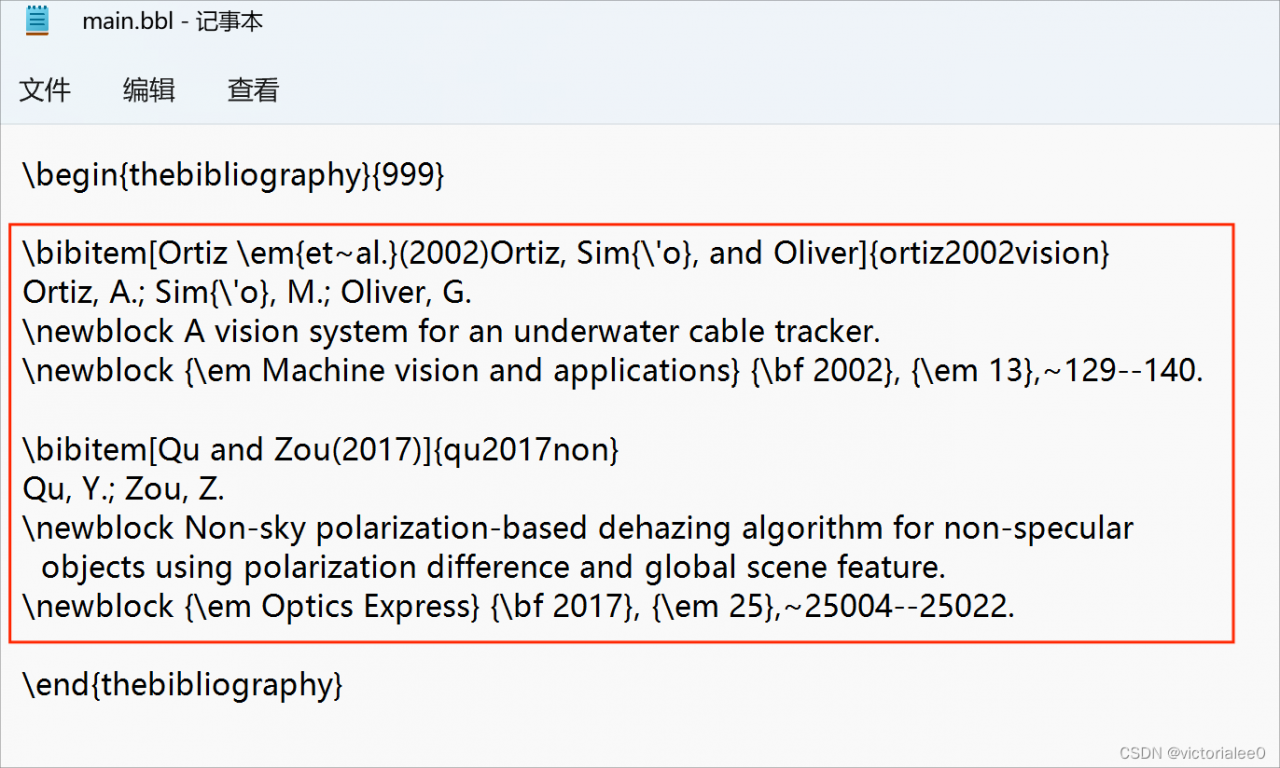Image resolution: width=1280 pixels, height=768 pixels.
Task: Click the CSDN @victorialee0 watermark
Action: pyautogui.click(x=1192, y=752)
